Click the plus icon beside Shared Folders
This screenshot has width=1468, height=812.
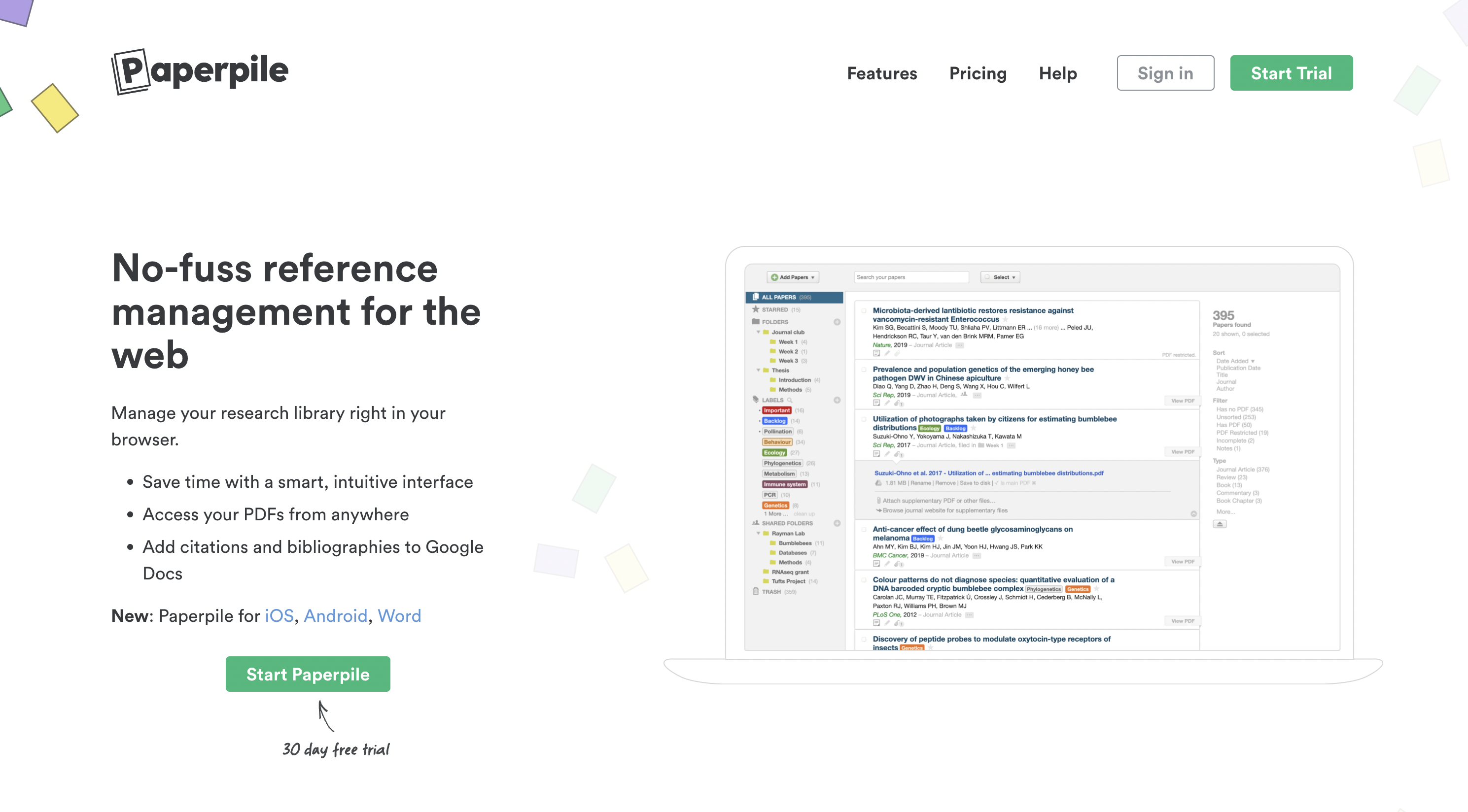coord(837,523)
